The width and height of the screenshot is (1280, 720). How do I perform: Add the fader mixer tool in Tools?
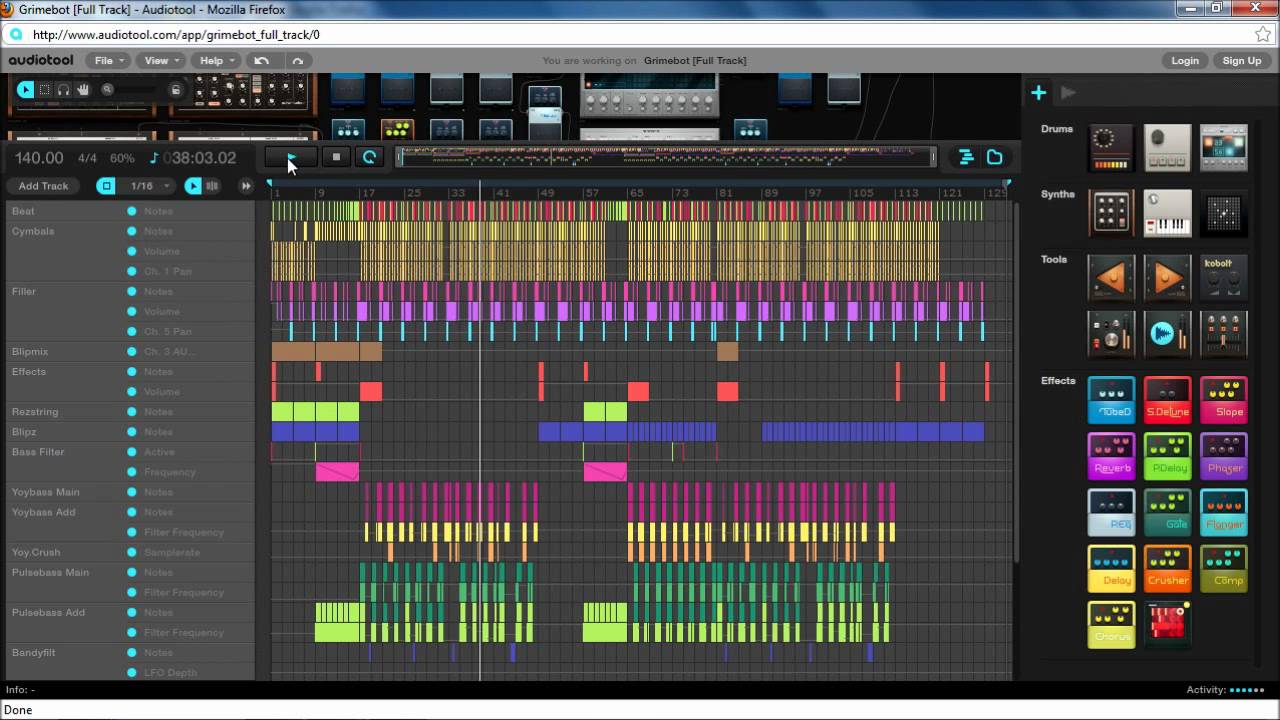pyautogui.click(x=1223, y=334)
